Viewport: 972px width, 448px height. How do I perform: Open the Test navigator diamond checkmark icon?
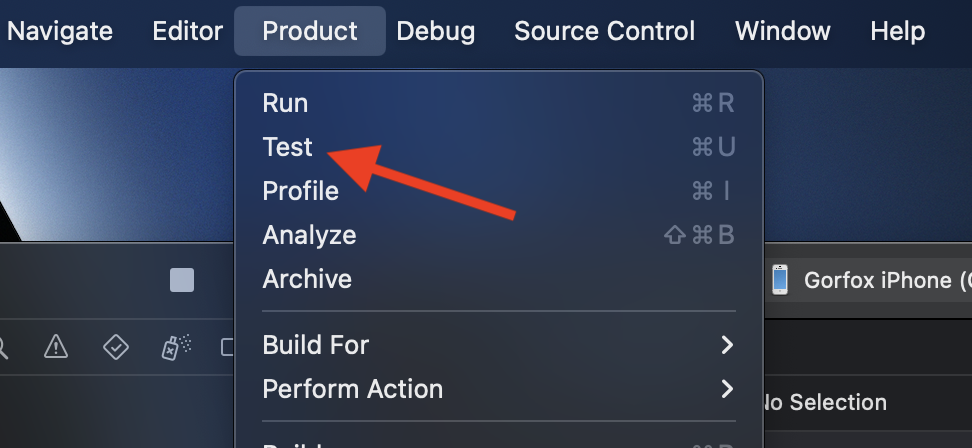tap(116, 346)
